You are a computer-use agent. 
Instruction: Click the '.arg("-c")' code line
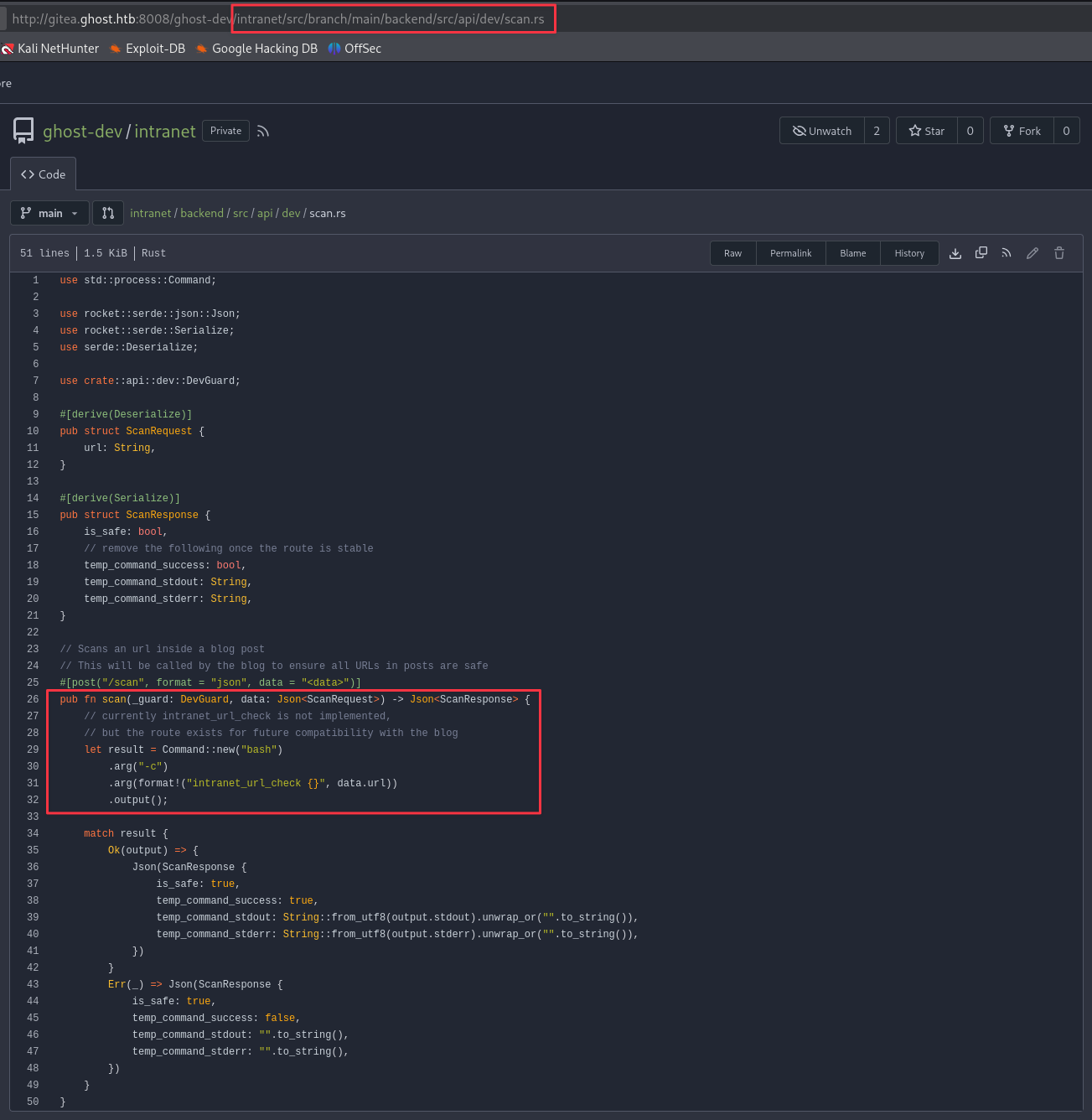pyautogui.click(x=138, y=766)
